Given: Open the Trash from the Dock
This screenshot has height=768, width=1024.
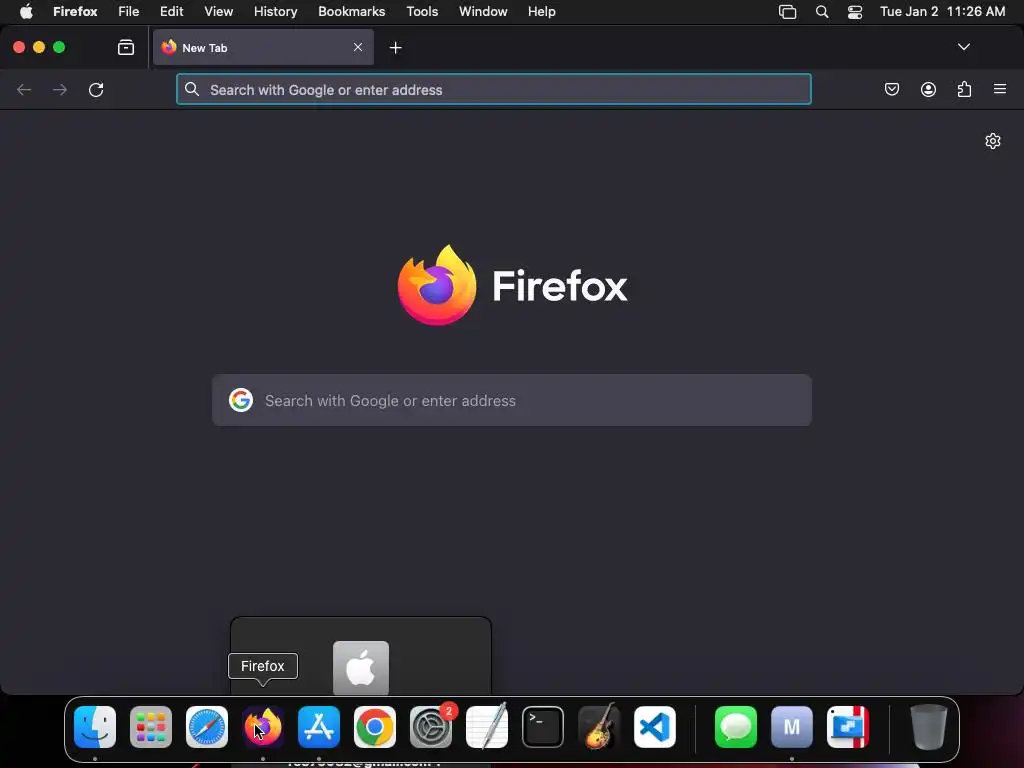Looking at the screenshot, I should coord(929,727).
